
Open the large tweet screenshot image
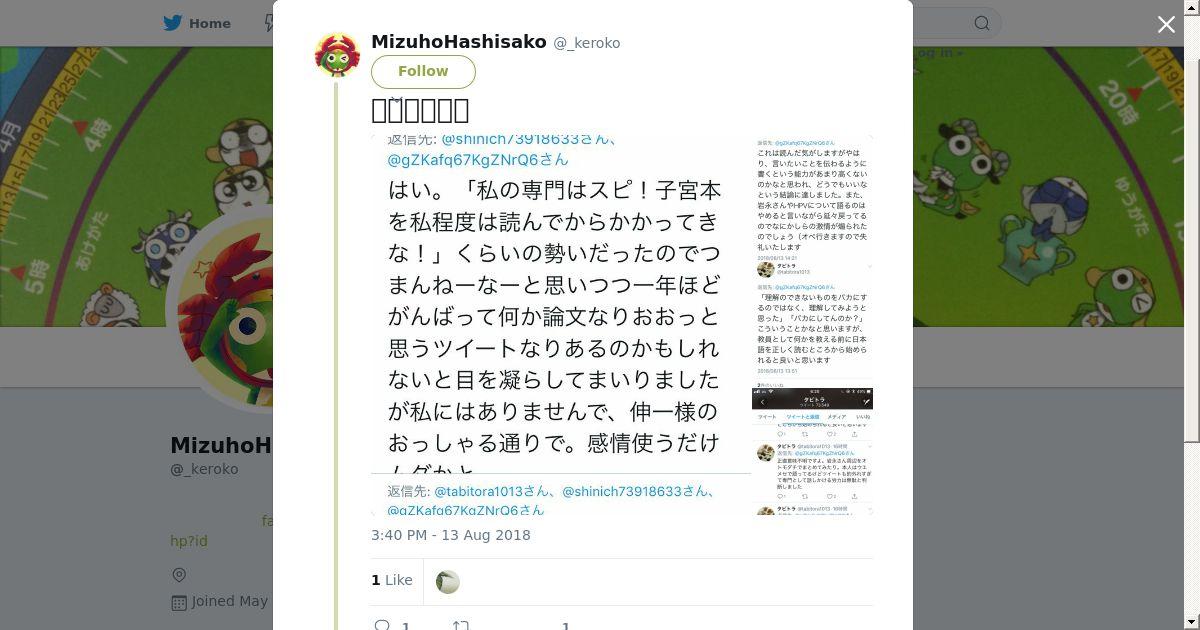coord(561,325)
